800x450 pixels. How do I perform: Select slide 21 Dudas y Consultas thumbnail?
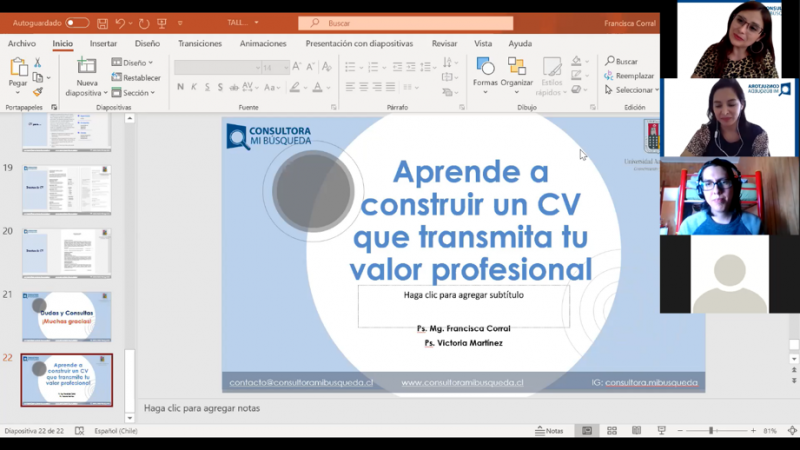pyautogui.click(x=66, y=316)
